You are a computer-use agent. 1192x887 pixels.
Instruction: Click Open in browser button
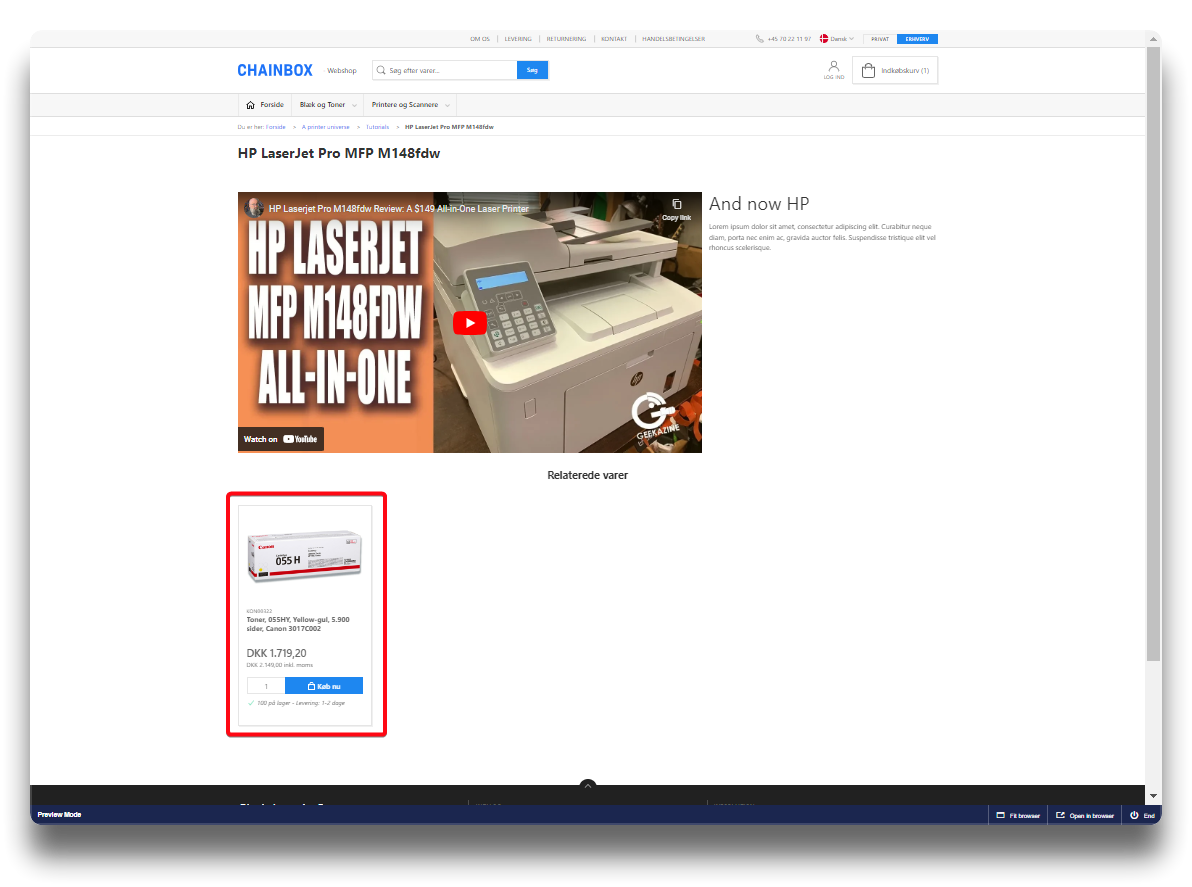1085,816
